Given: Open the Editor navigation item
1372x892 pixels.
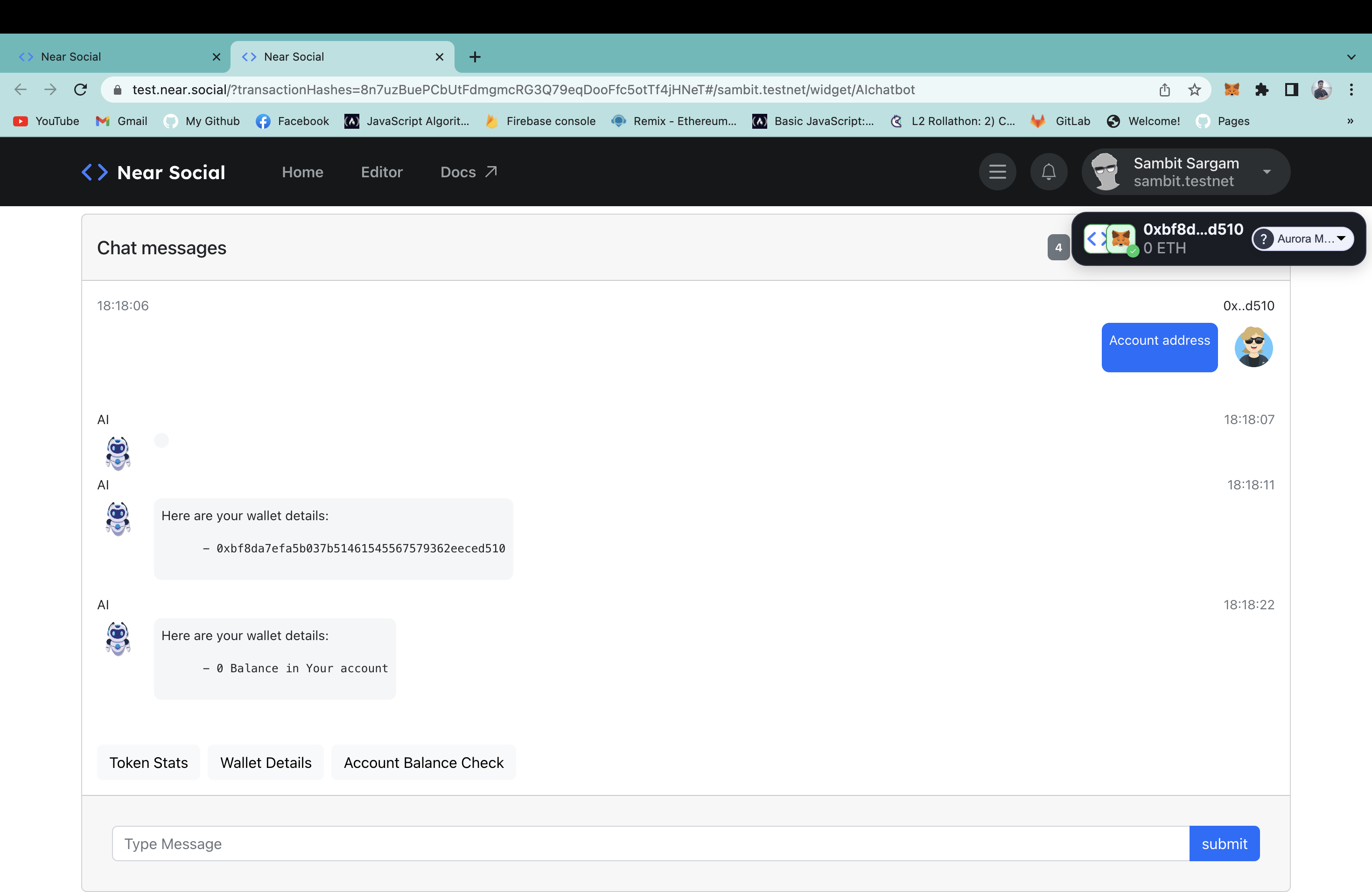Looking at the screenshot, I should pyautogui.click(x=382, y=172).
